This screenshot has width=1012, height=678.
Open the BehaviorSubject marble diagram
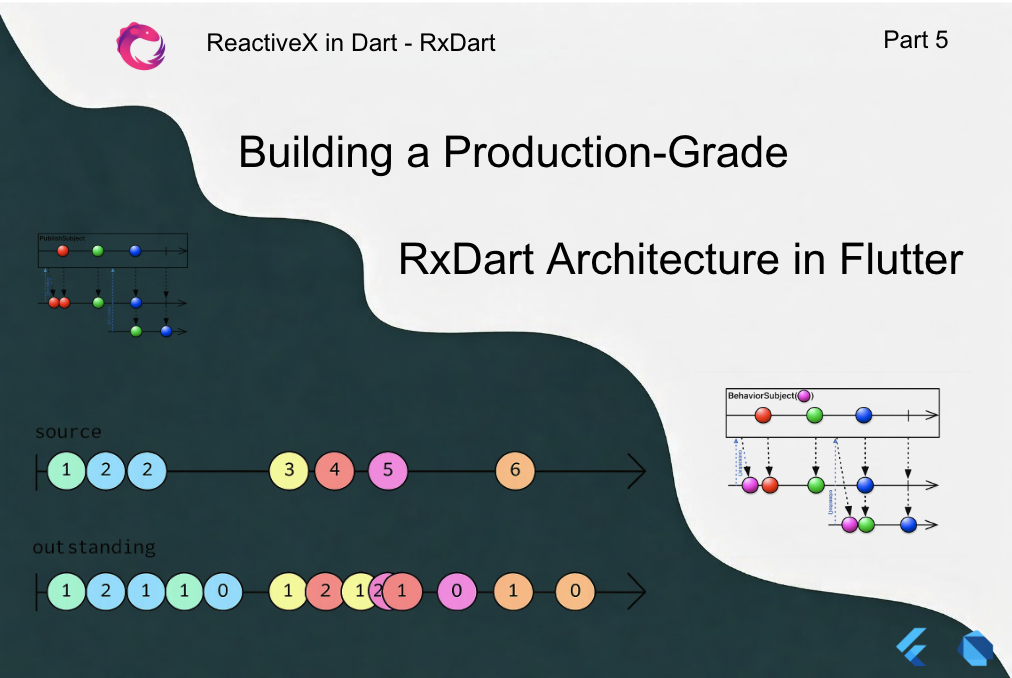pyautogui.click(x=832, y=460)
